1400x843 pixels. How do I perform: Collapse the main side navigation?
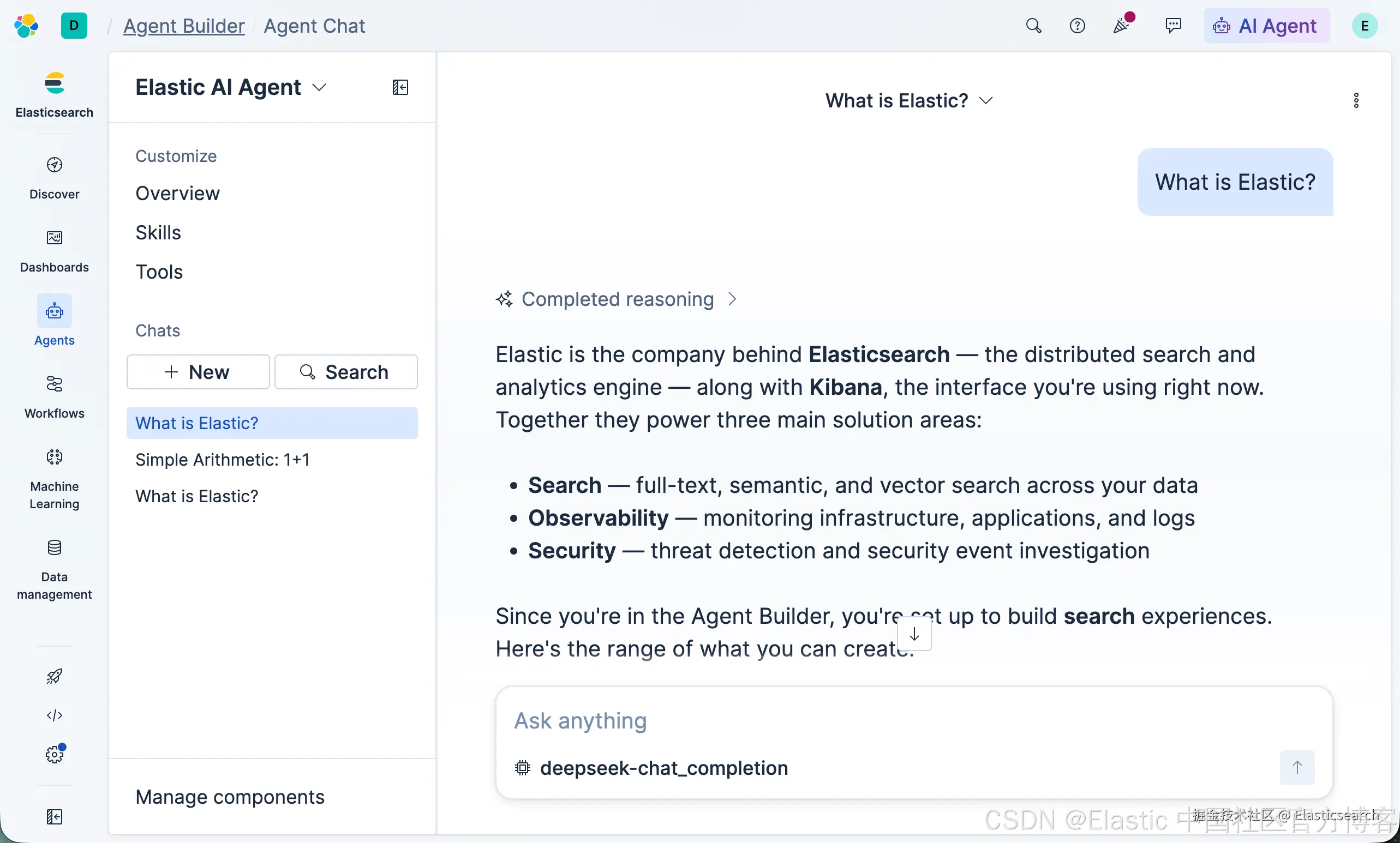pyautogui.click(x=55, y=816)
